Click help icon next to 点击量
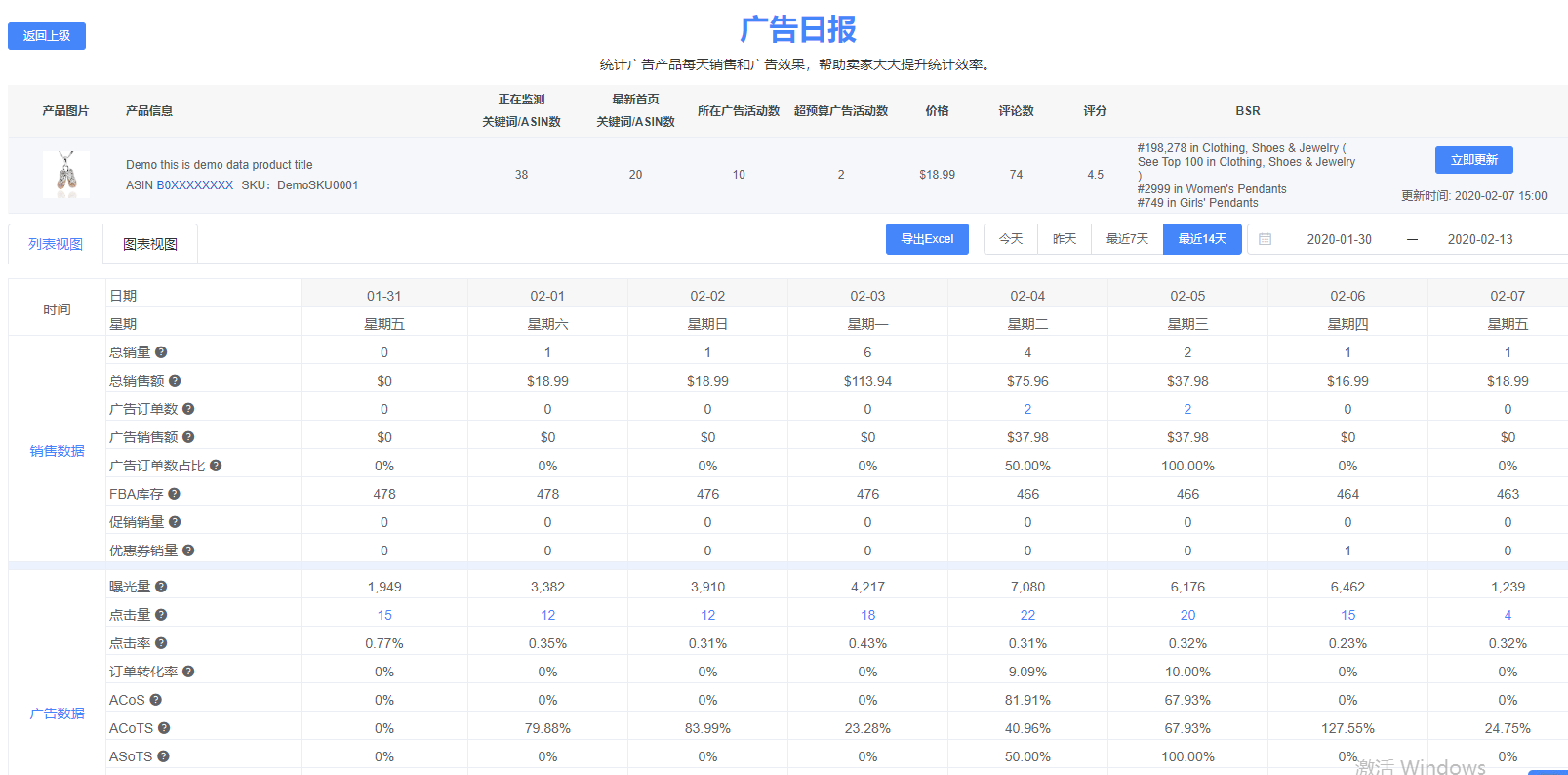The image size is (1568, 775). (x=161, y=615)
